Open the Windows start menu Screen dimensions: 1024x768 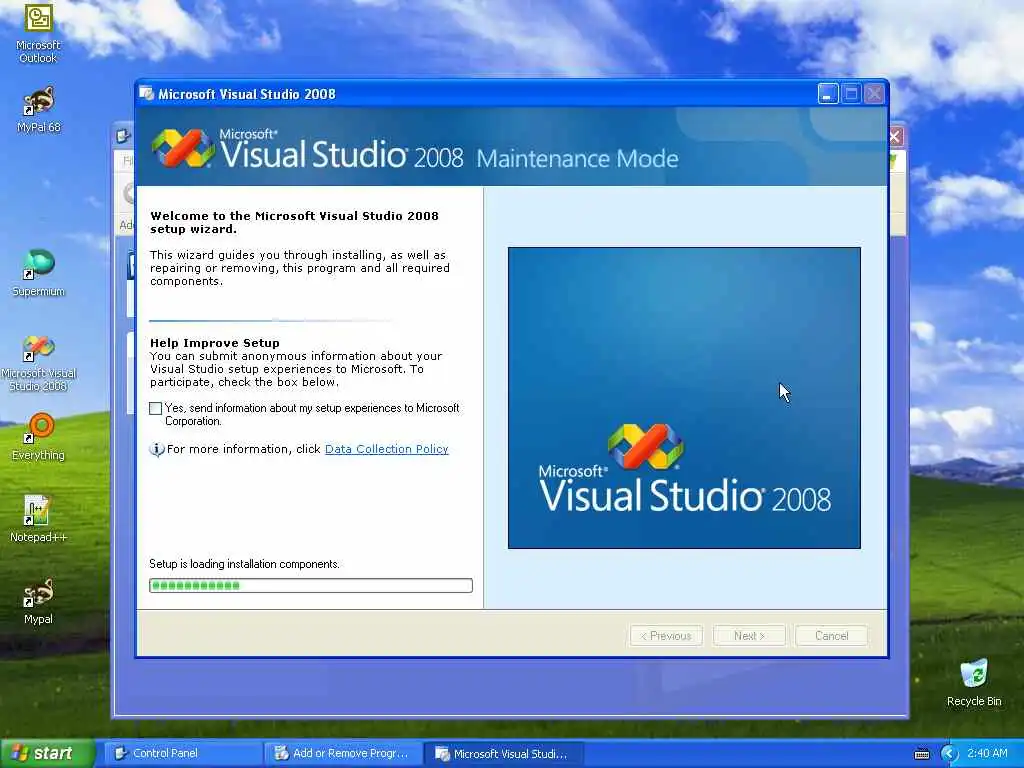[x=47, y=754]
